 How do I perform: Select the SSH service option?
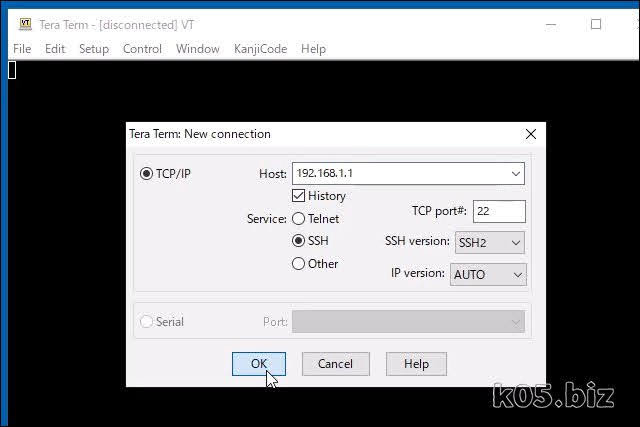298,241
